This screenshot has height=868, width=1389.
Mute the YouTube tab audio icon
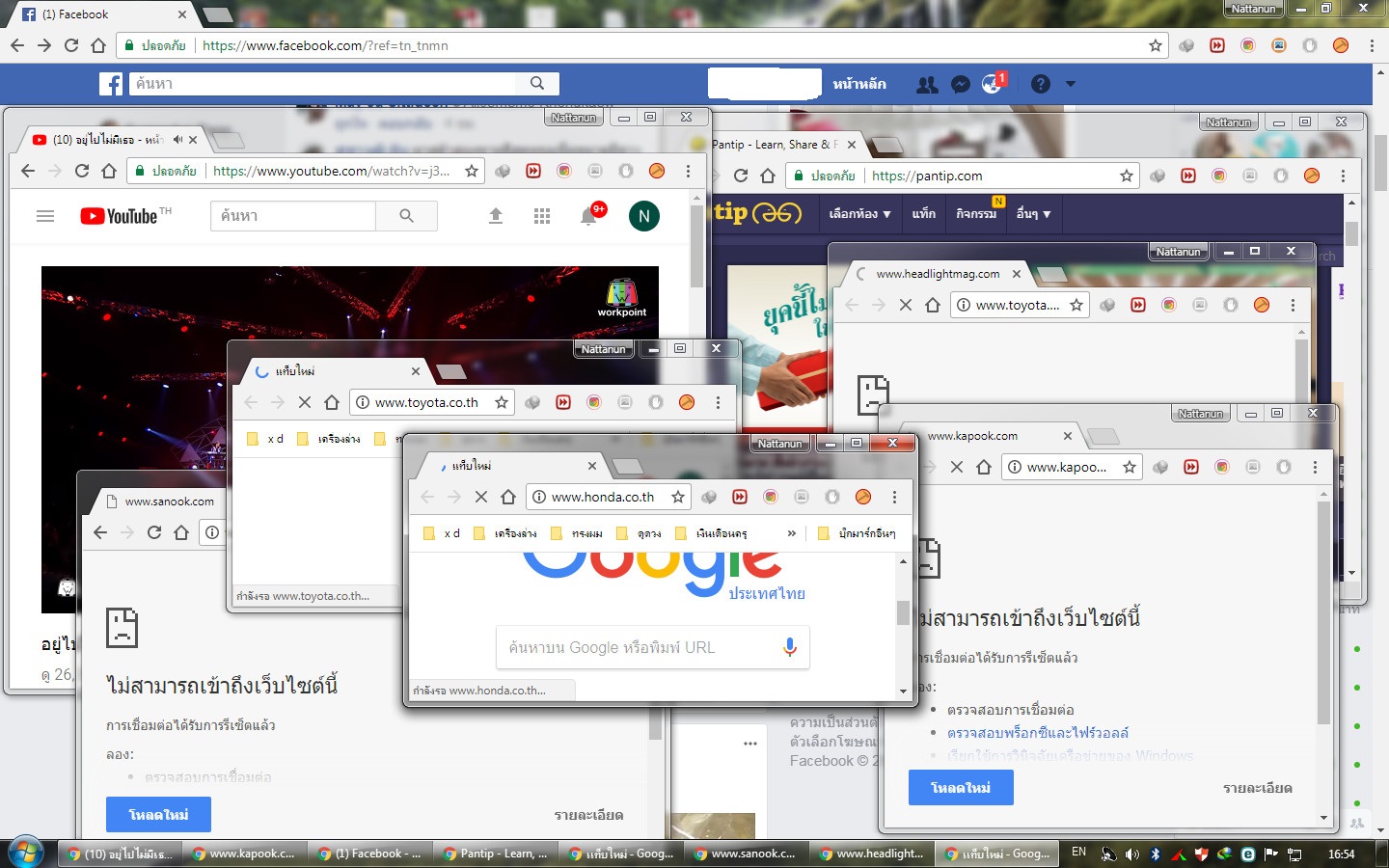pos(177,140)
